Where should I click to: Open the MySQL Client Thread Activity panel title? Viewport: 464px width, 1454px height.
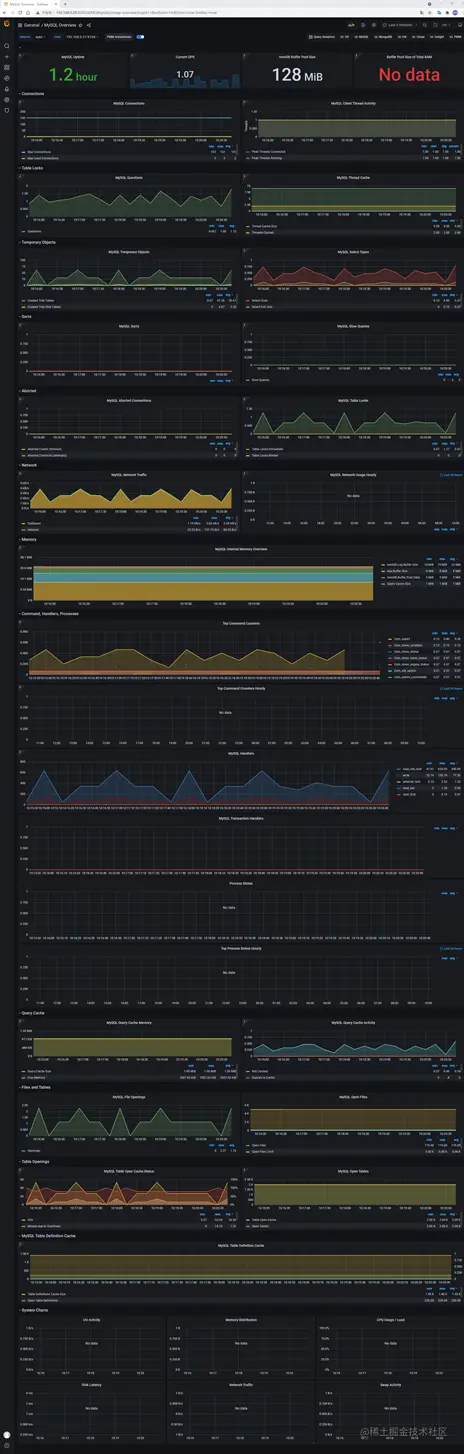(353, 103)
